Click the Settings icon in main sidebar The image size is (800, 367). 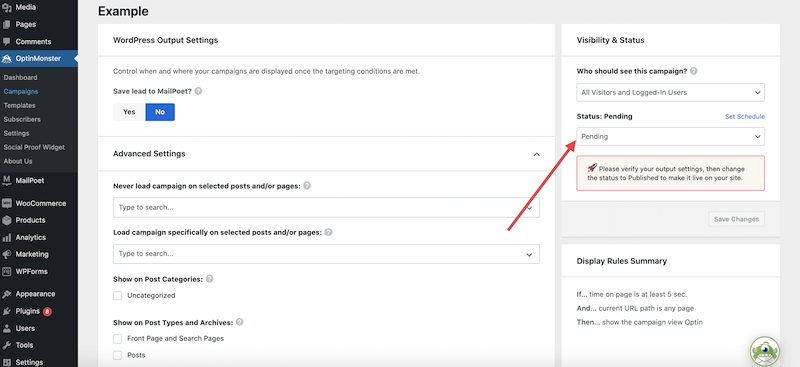pos(7,362)
